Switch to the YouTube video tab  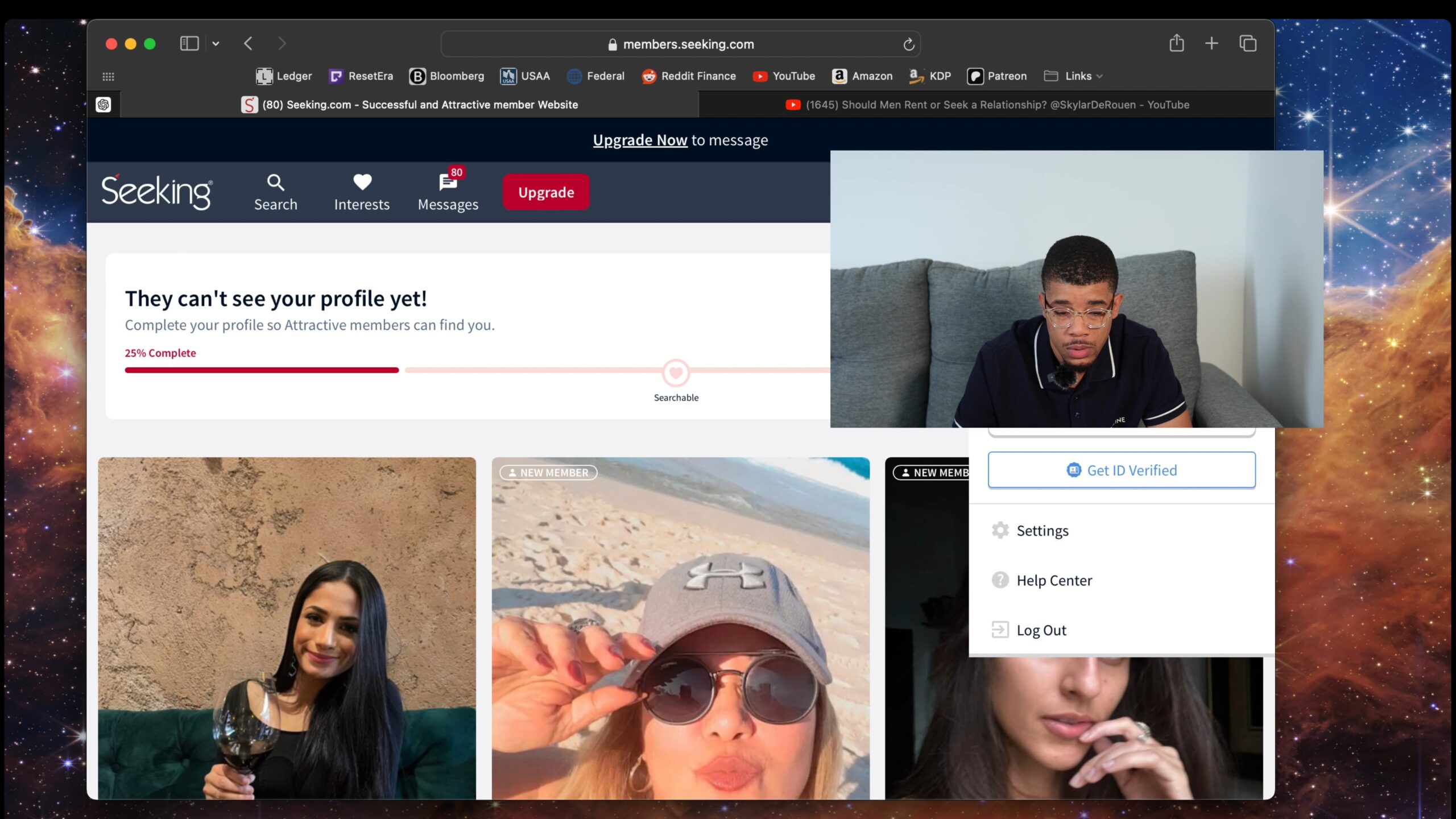click(x=987, y=105)
